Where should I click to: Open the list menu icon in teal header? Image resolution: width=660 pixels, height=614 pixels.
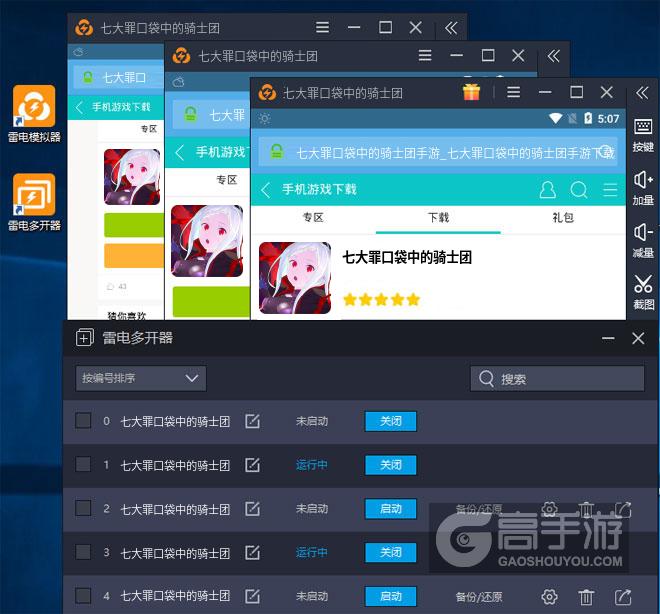pos(610,190)
